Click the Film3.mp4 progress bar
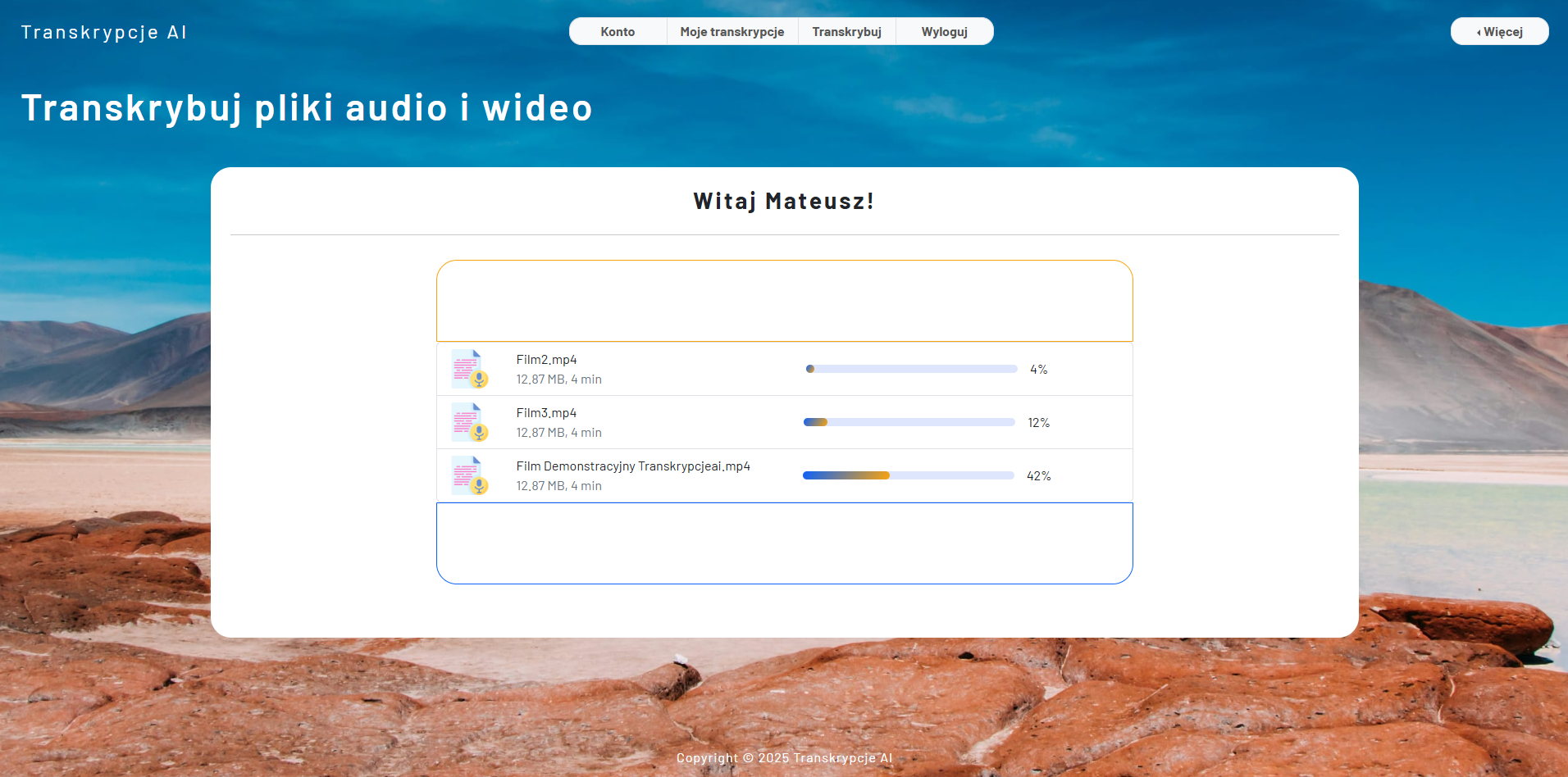The height and width of the screenshot is (777, 1568). pos(909,422)
